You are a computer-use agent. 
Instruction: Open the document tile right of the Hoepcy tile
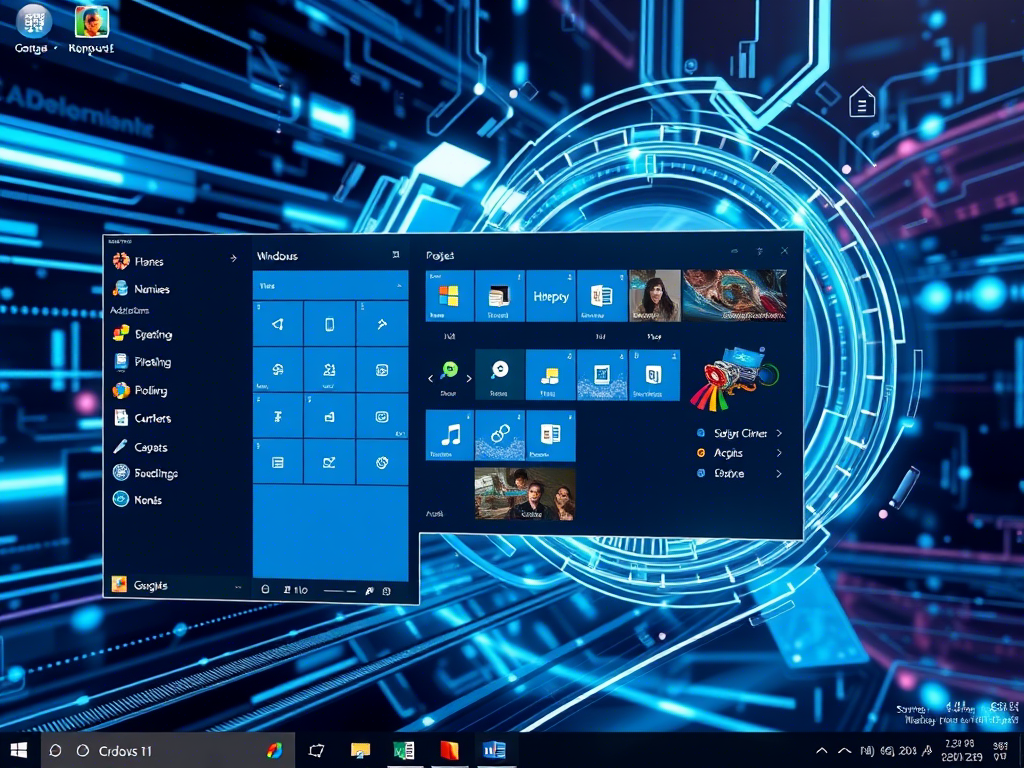[x=601, y=296]
